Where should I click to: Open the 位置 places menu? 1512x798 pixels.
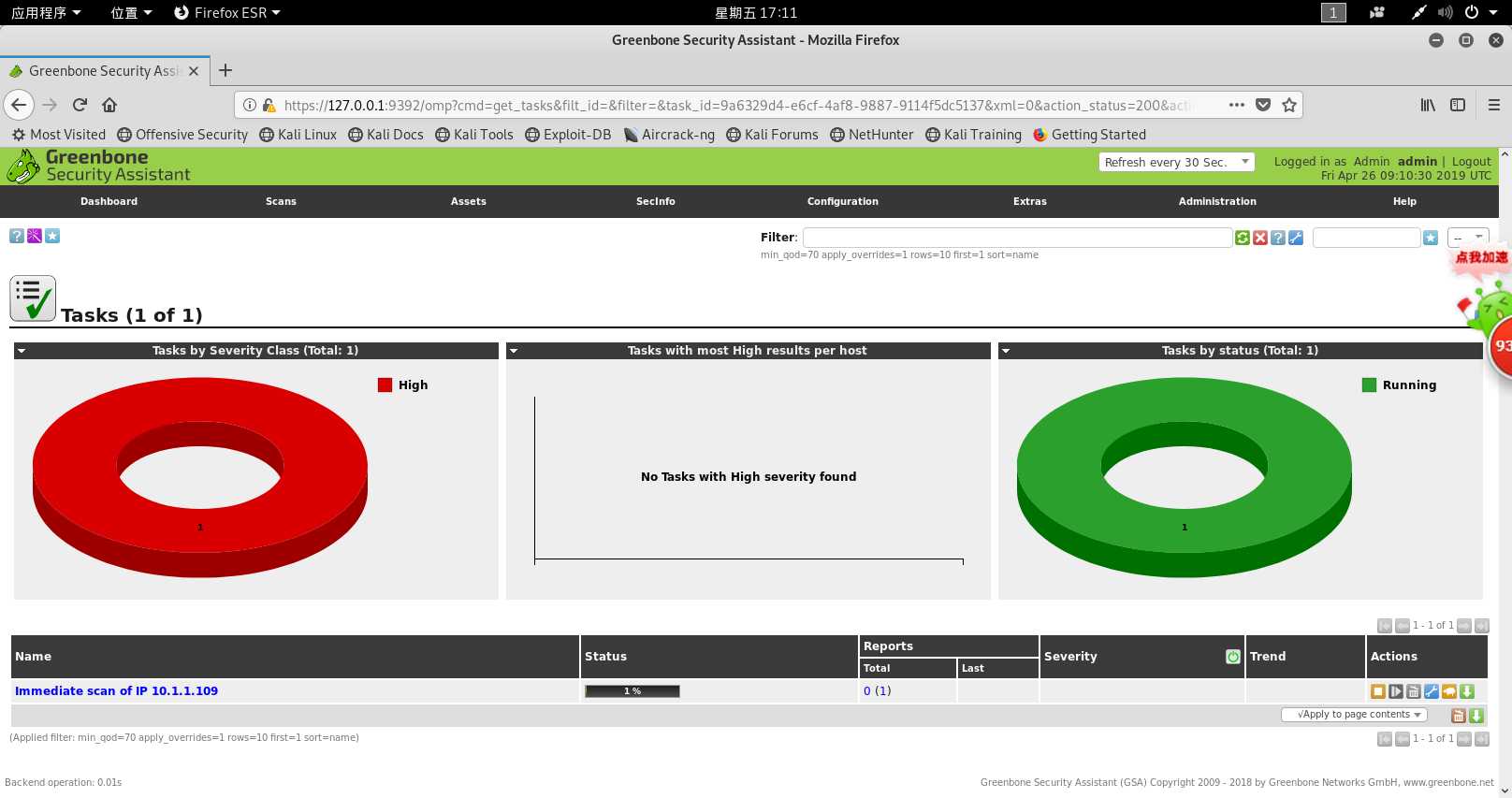131,12
